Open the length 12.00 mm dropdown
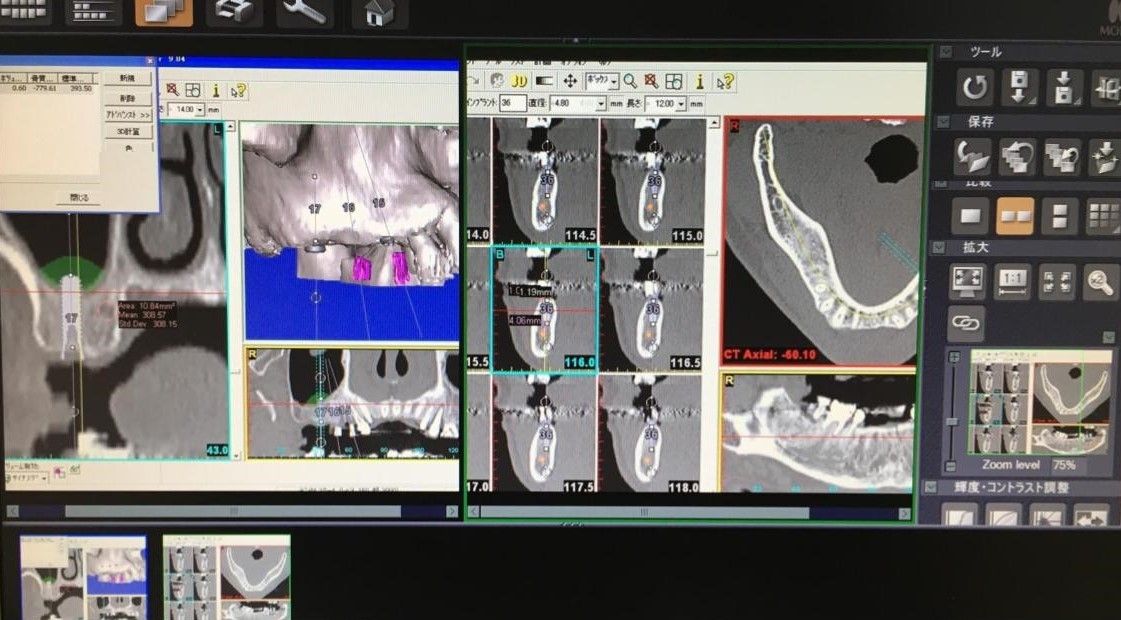1121x620 pixels. click(x=680, y=104)
